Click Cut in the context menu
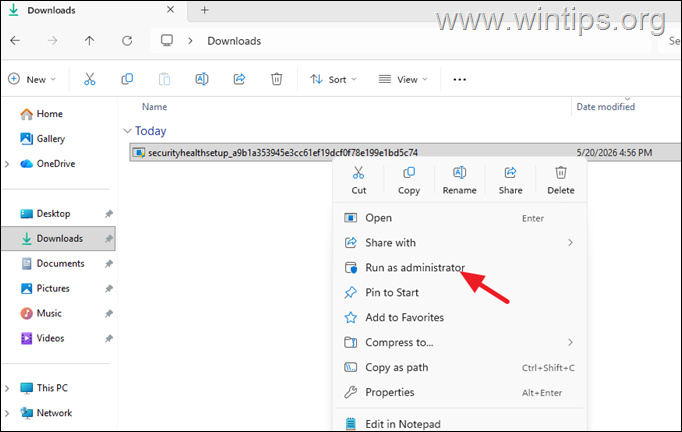Image resolution: width=682 pixels, height=432 pixels. pyautogui.click(x=359, y=181)
